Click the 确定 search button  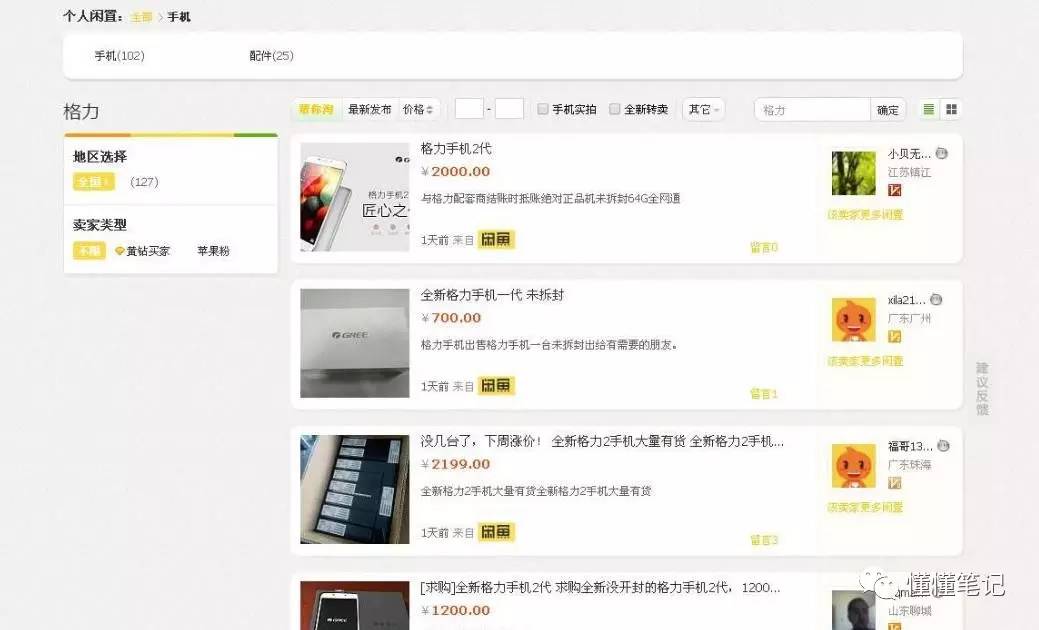887,110
